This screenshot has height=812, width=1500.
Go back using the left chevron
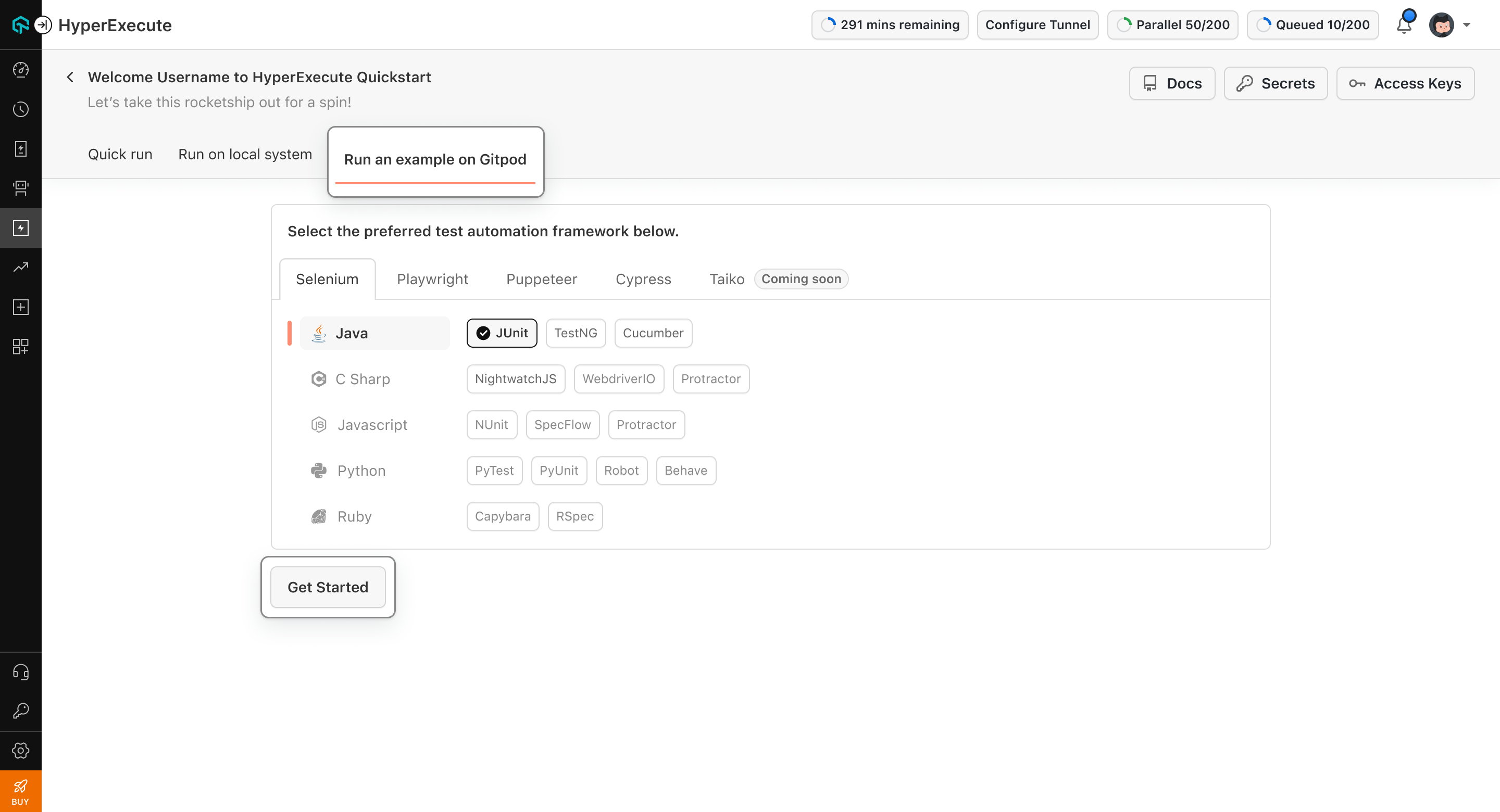[x=70, y=77]
